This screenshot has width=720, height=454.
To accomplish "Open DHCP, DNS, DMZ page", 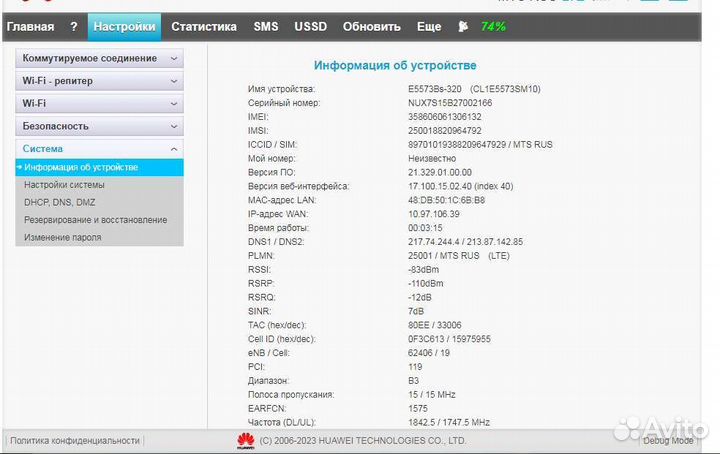I will click(60, 202).
